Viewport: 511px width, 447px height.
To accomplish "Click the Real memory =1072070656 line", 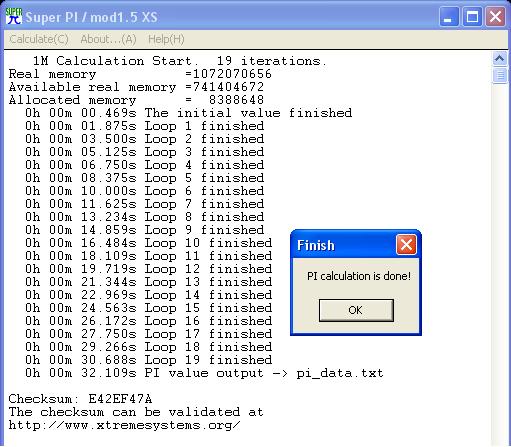I will point(140,74).
